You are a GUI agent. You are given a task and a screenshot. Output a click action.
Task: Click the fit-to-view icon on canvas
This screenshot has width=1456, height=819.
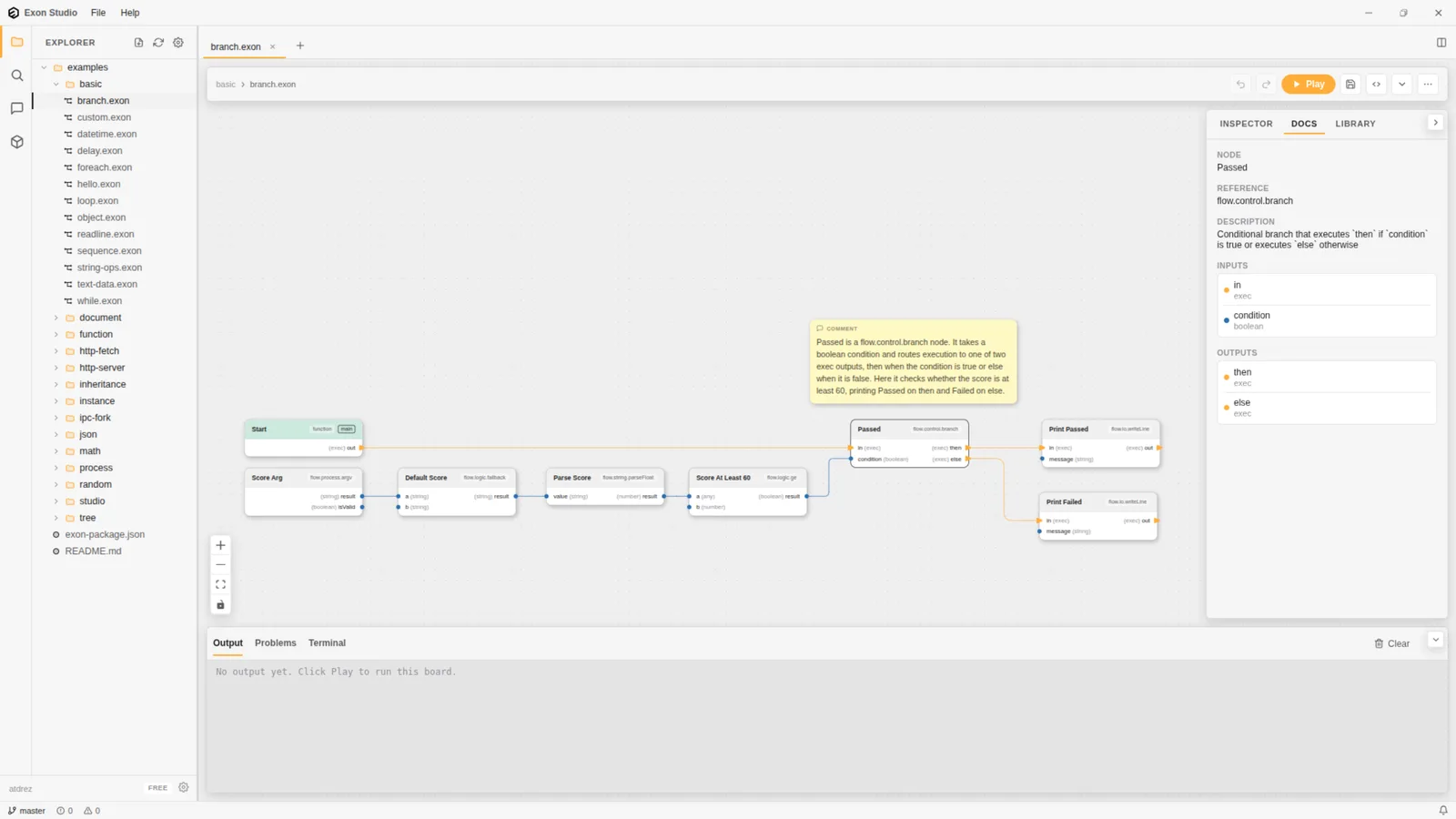[220, 585]
